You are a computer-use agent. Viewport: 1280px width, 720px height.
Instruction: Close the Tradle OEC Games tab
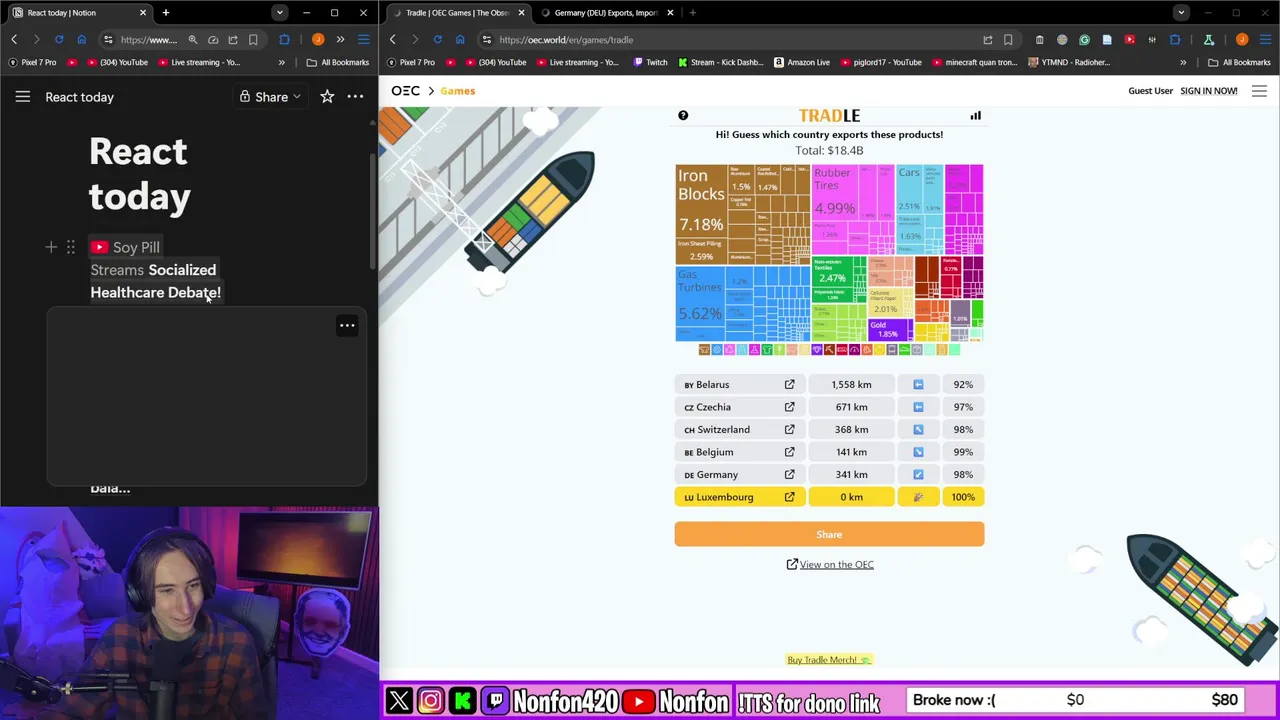point(521,13)
